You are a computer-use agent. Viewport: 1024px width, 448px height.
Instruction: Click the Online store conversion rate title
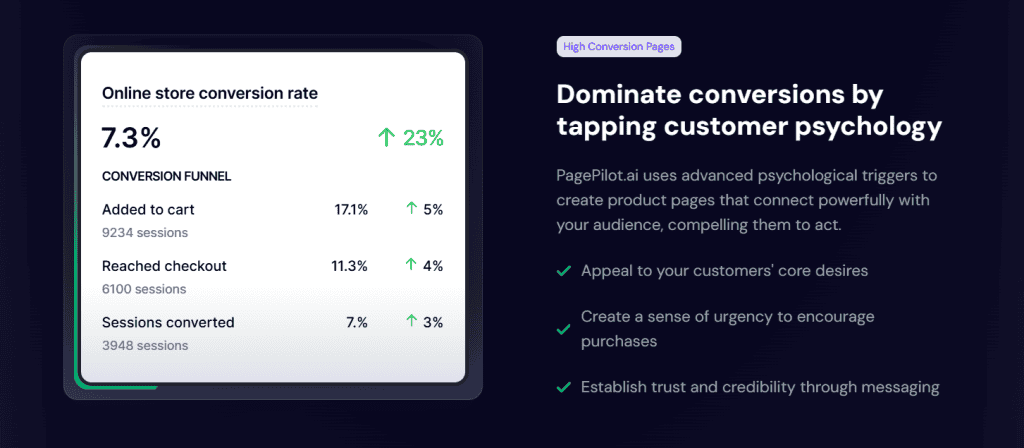210,94
